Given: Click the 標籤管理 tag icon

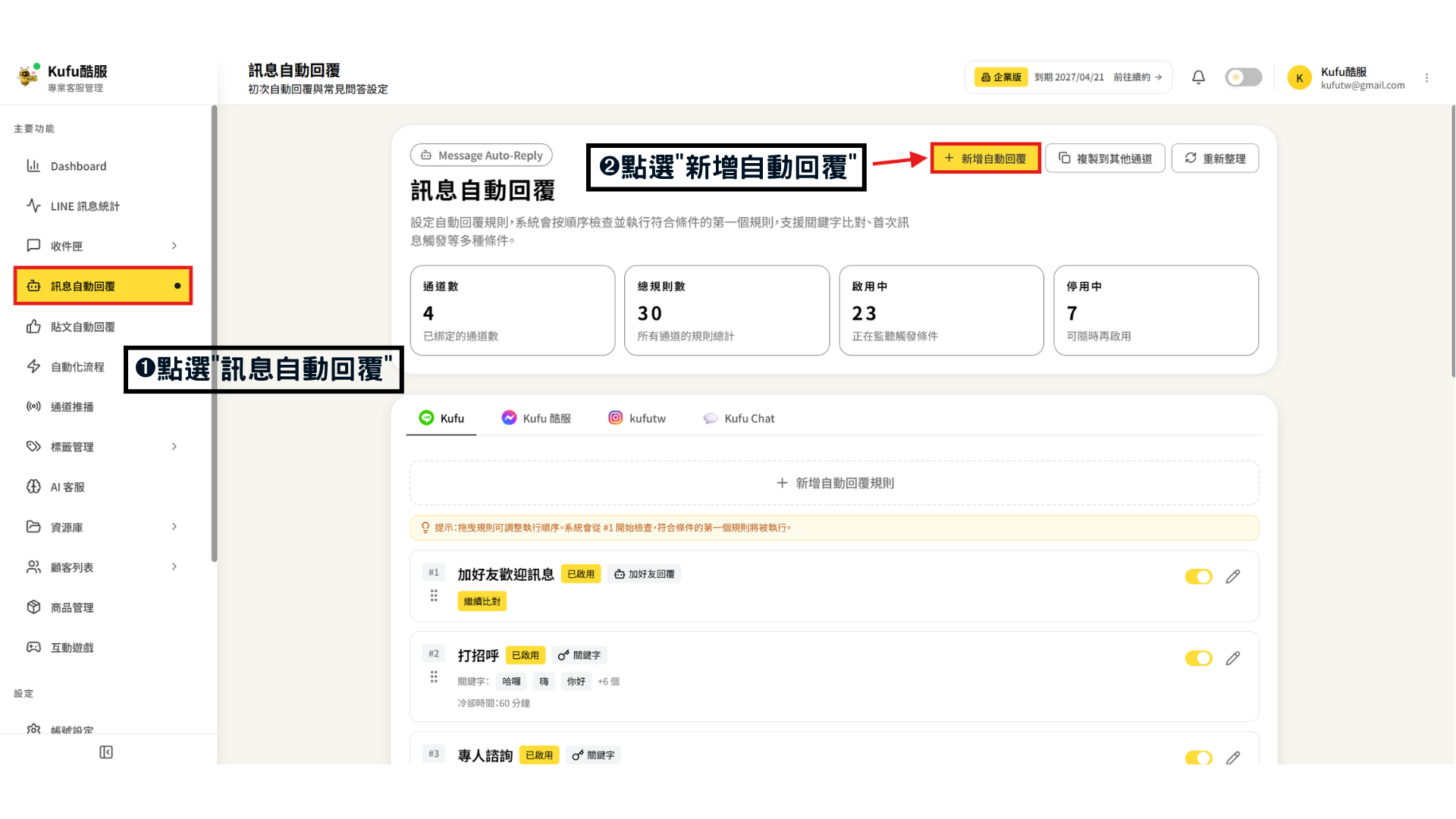Looking at the screenshot, I should pos(33,447).
